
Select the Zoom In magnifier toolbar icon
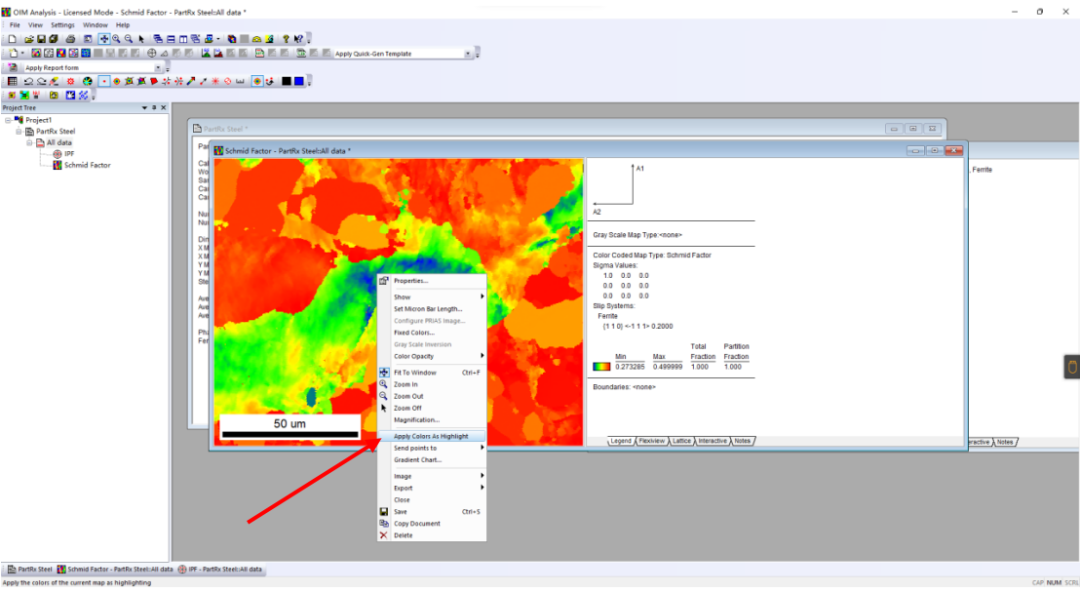pos(117,38)
